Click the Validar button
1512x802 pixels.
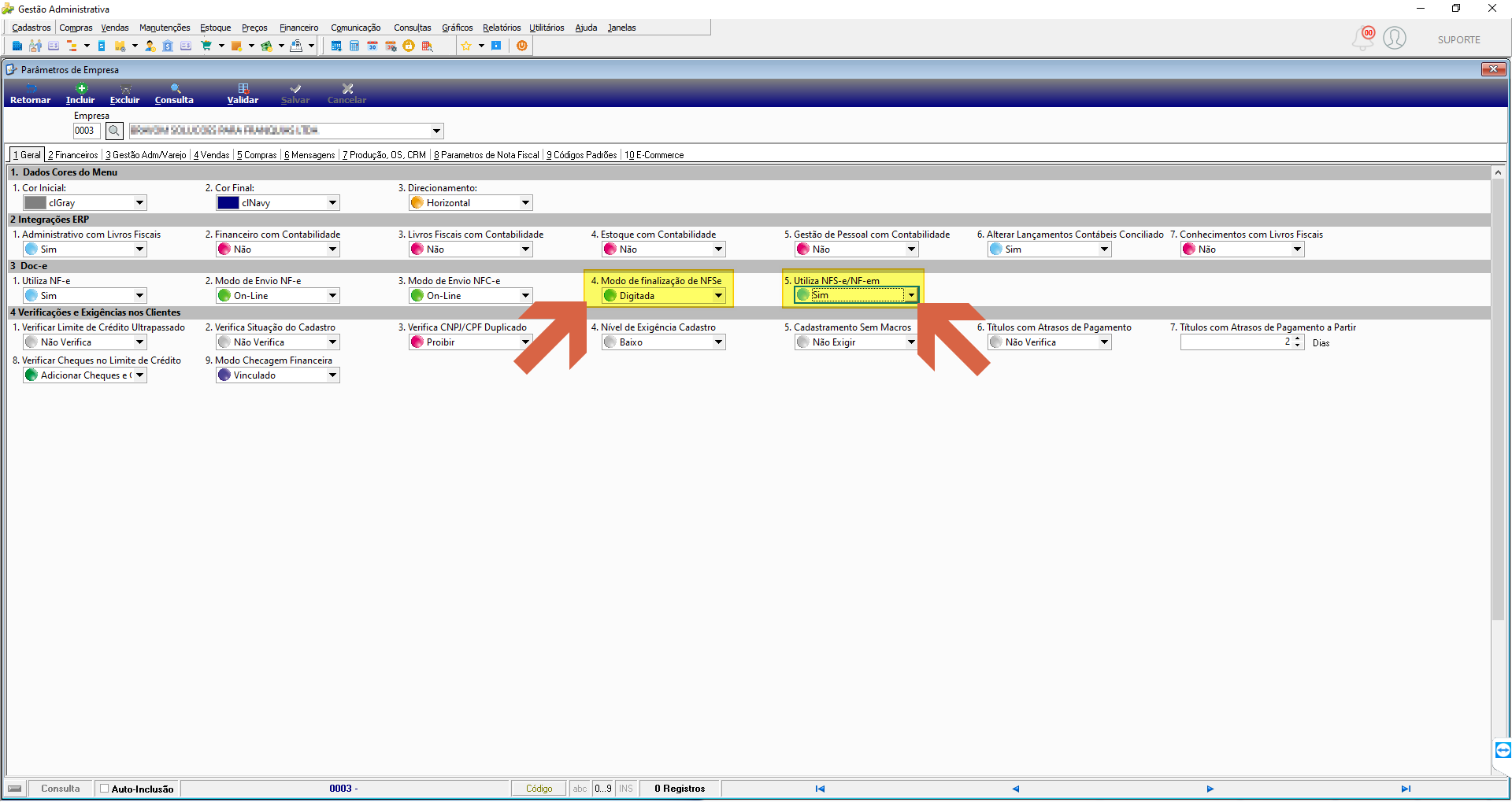pos(243,94)
